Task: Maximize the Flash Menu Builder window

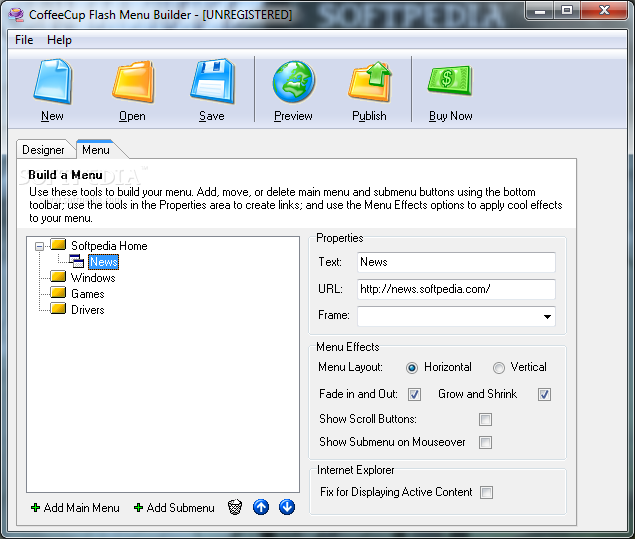Action: (567, 10)
